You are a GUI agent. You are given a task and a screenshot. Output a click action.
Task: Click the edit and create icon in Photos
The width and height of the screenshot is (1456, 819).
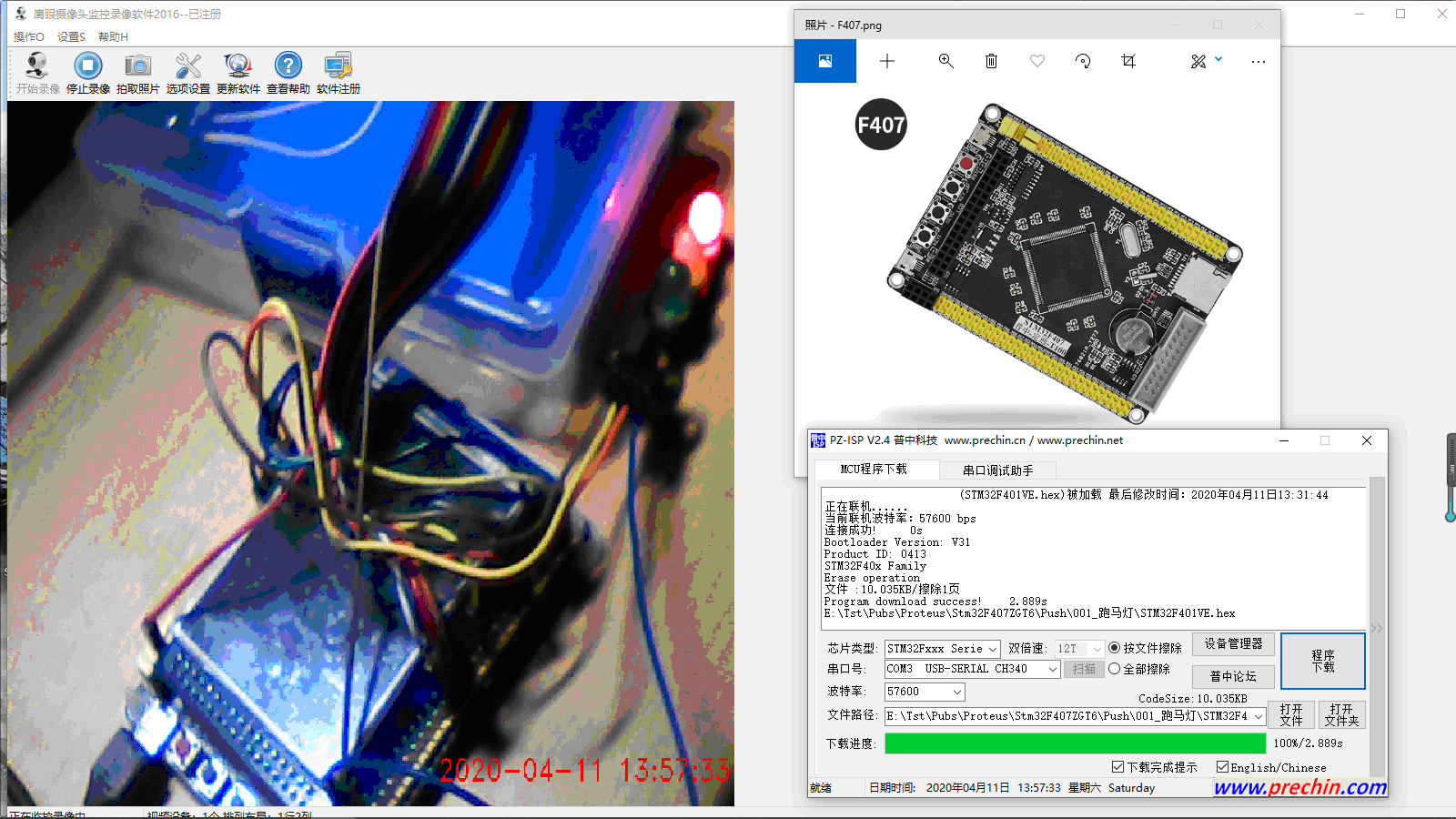tap(1198, 61)
